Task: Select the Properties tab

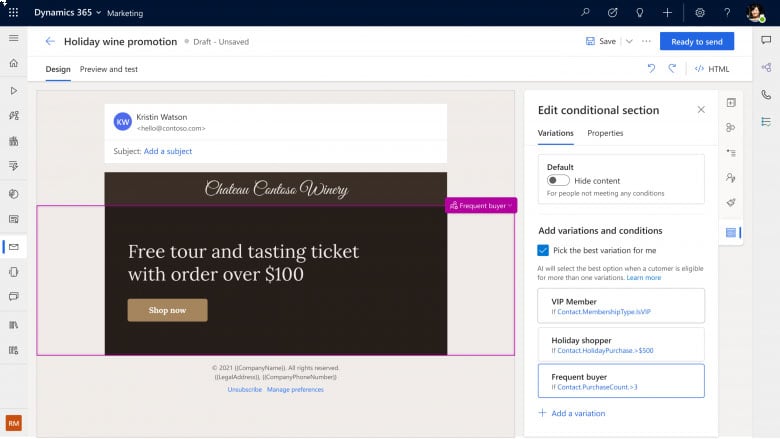Action: pyautogui.click(x=605, y=133)
